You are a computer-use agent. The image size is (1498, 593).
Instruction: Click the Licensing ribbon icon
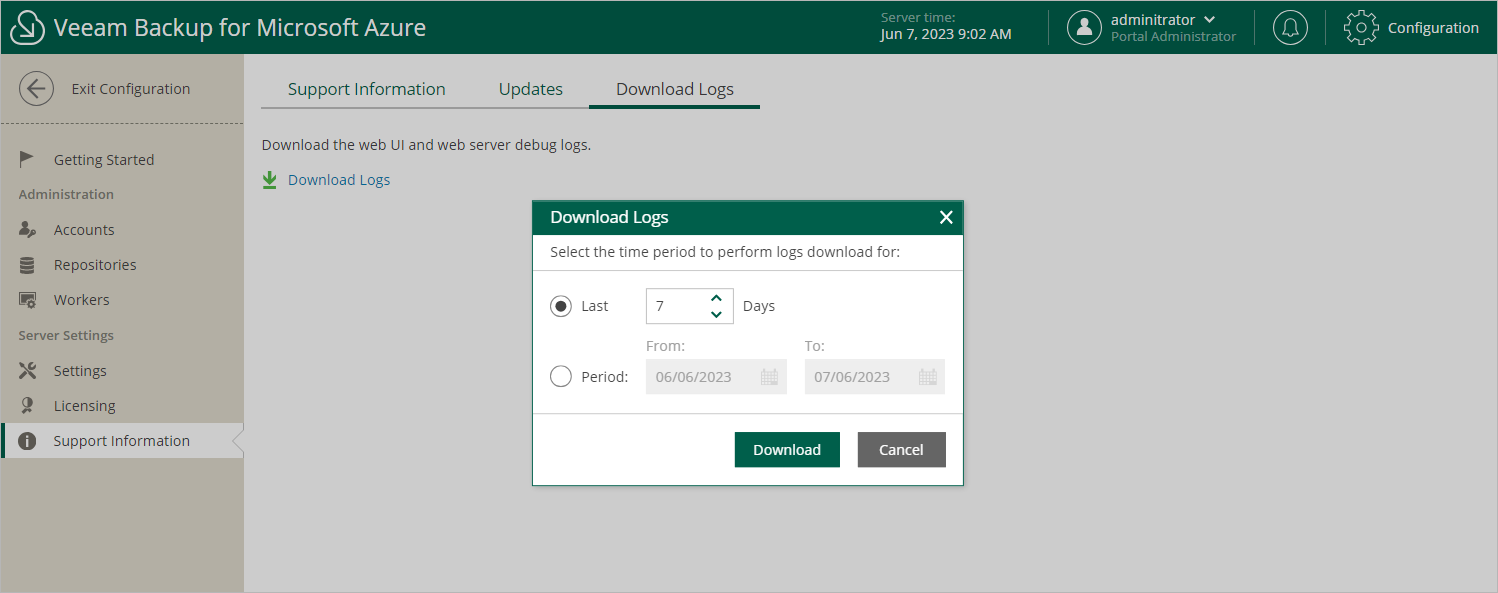click(x=28, y=406)
